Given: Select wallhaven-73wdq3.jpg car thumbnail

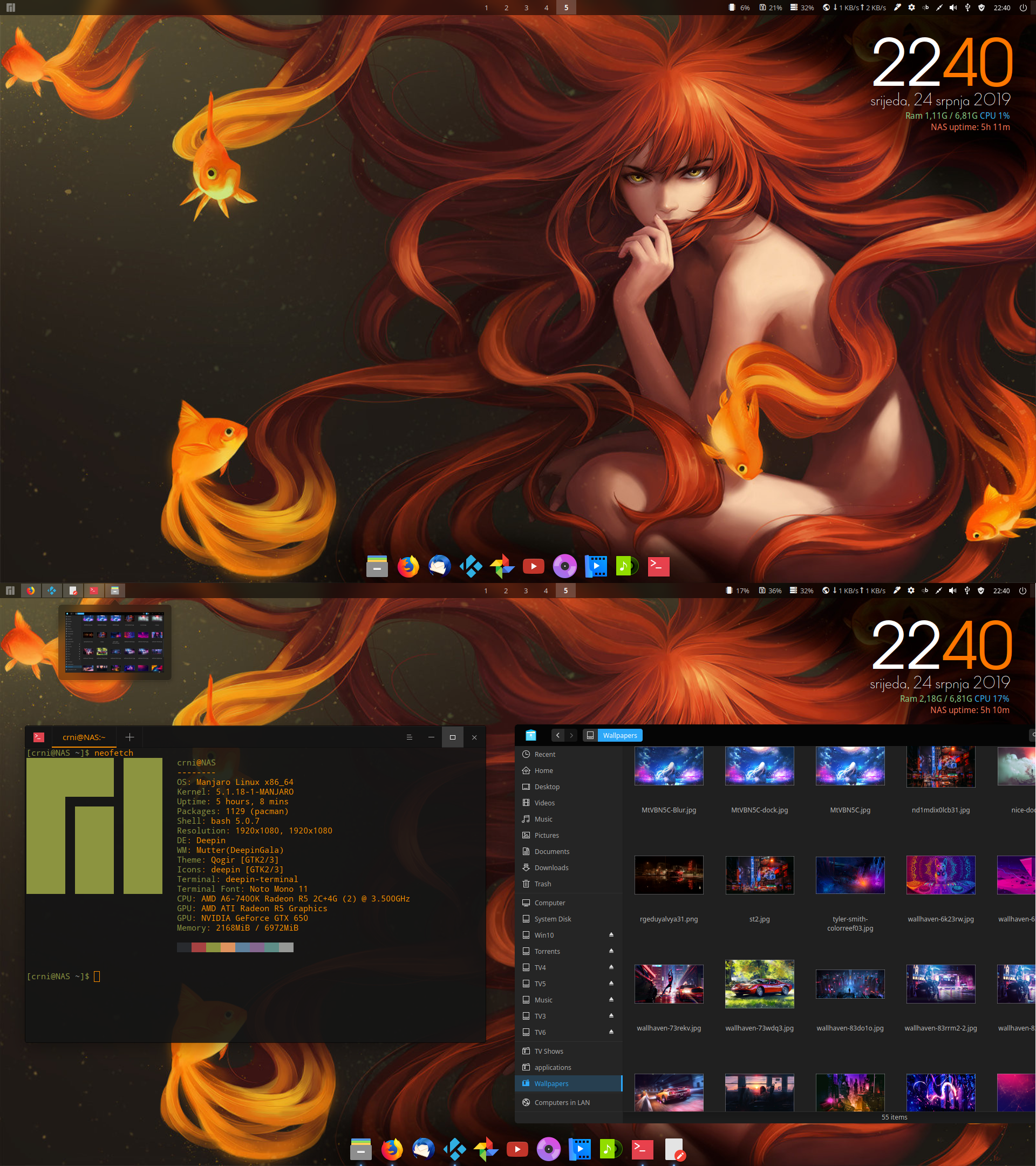Looking at the screenshot, I should (760, 984).
